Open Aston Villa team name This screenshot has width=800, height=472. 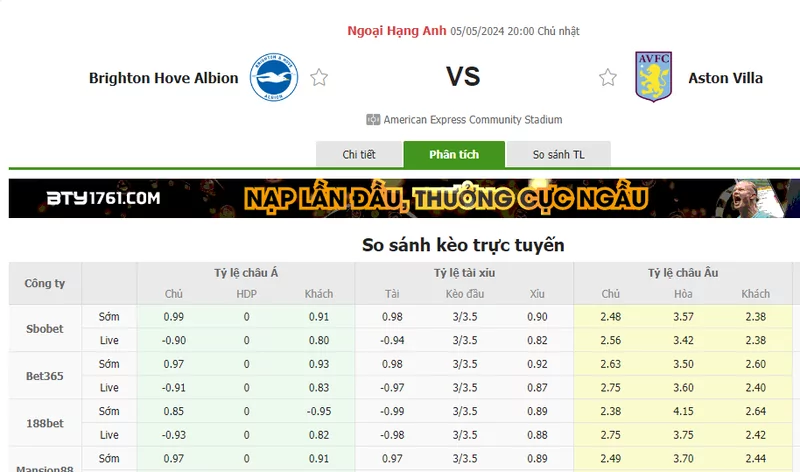pos(726,78)
